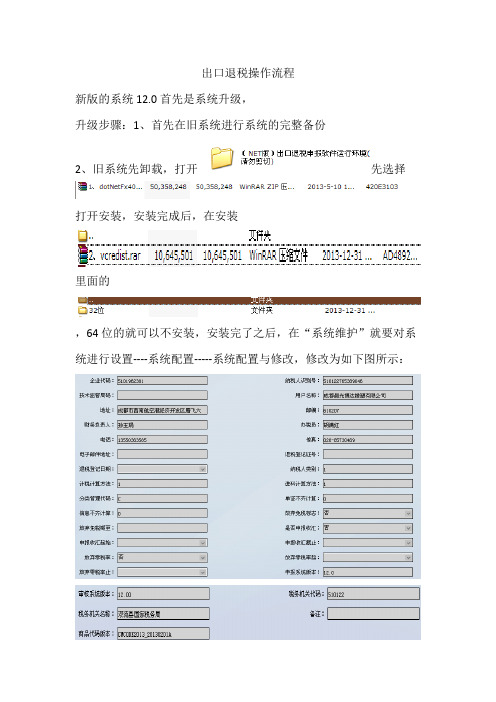Click the 电话 phone number field
The height and width of the screenshot is (702, 496).
[x=162, y=440]
